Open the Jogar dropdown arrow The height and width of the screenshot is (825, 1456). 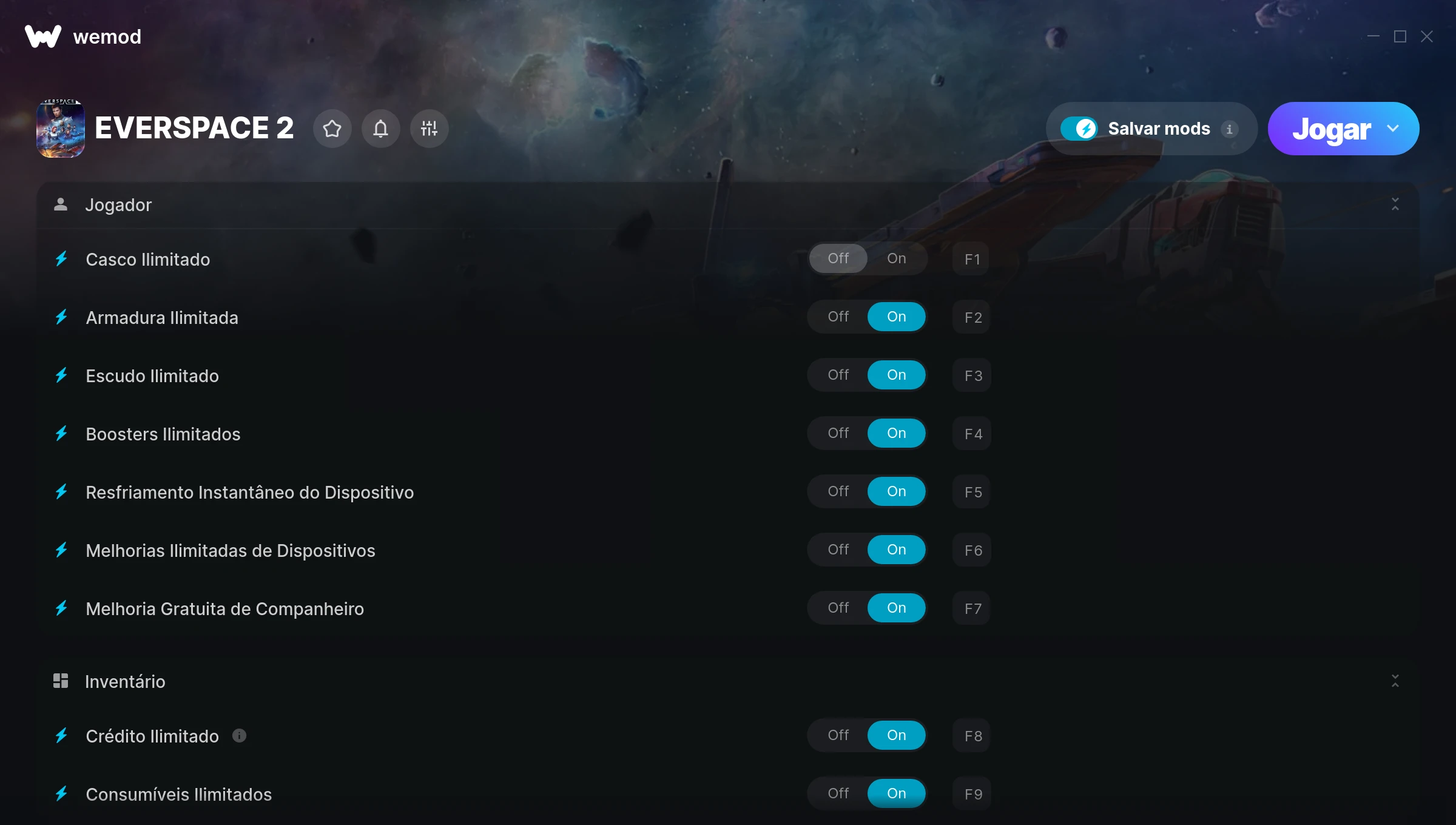pos(1393,129)
